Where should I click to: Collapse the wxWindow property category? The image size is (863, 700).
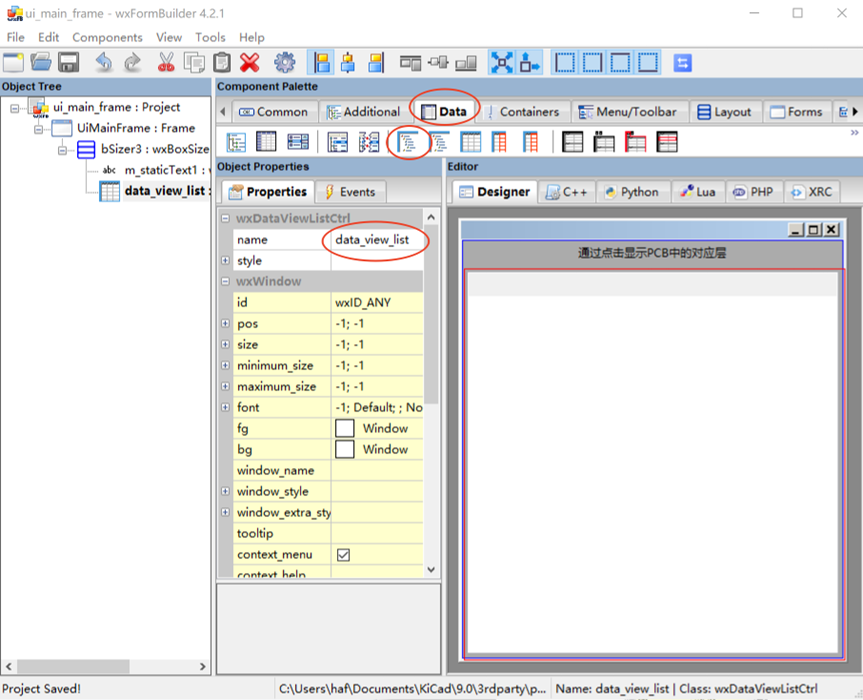pos(226,281)
